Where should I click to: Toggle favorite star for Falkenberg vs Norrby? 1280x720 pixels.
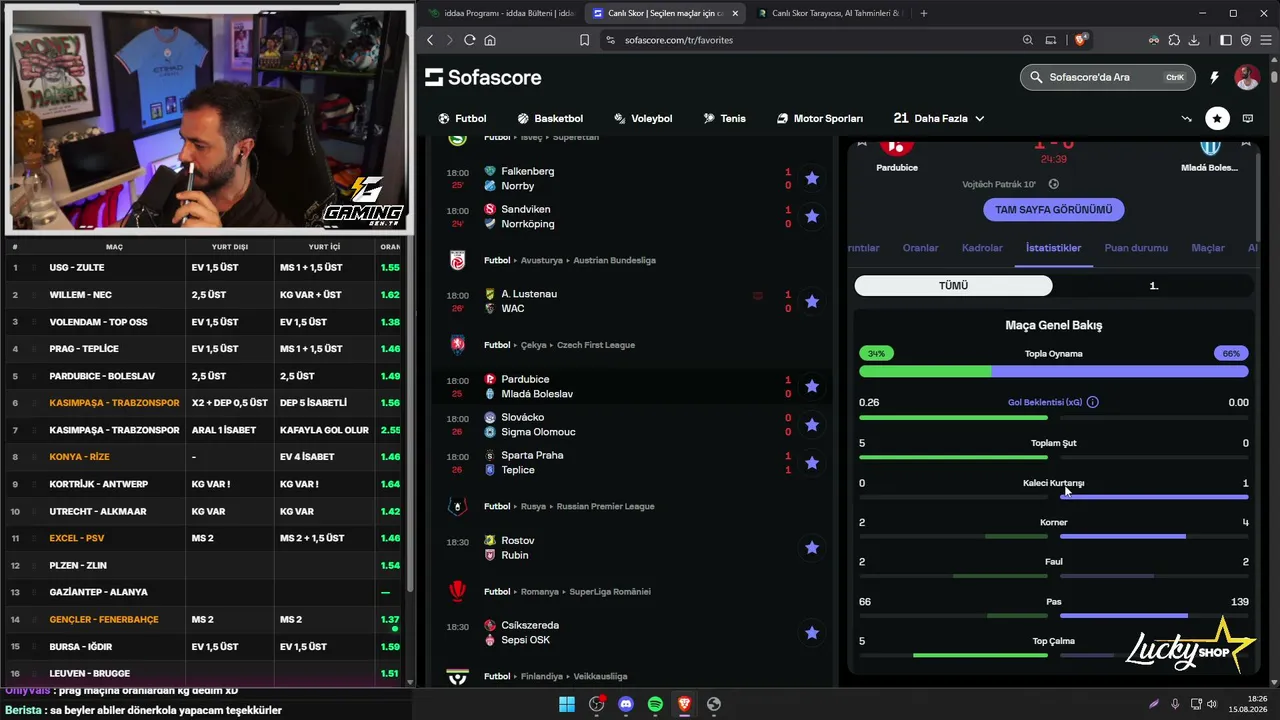click(812, 178)
